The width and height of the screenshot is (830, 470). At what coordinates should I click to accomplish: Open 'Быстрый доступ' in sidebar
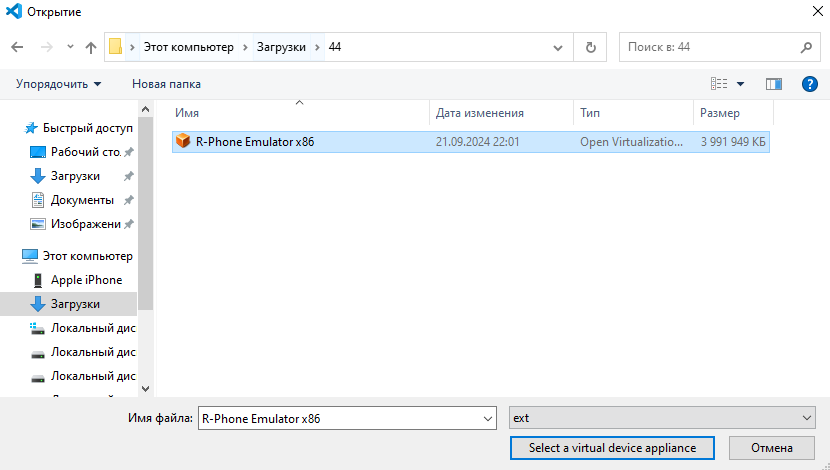point(87,128)
